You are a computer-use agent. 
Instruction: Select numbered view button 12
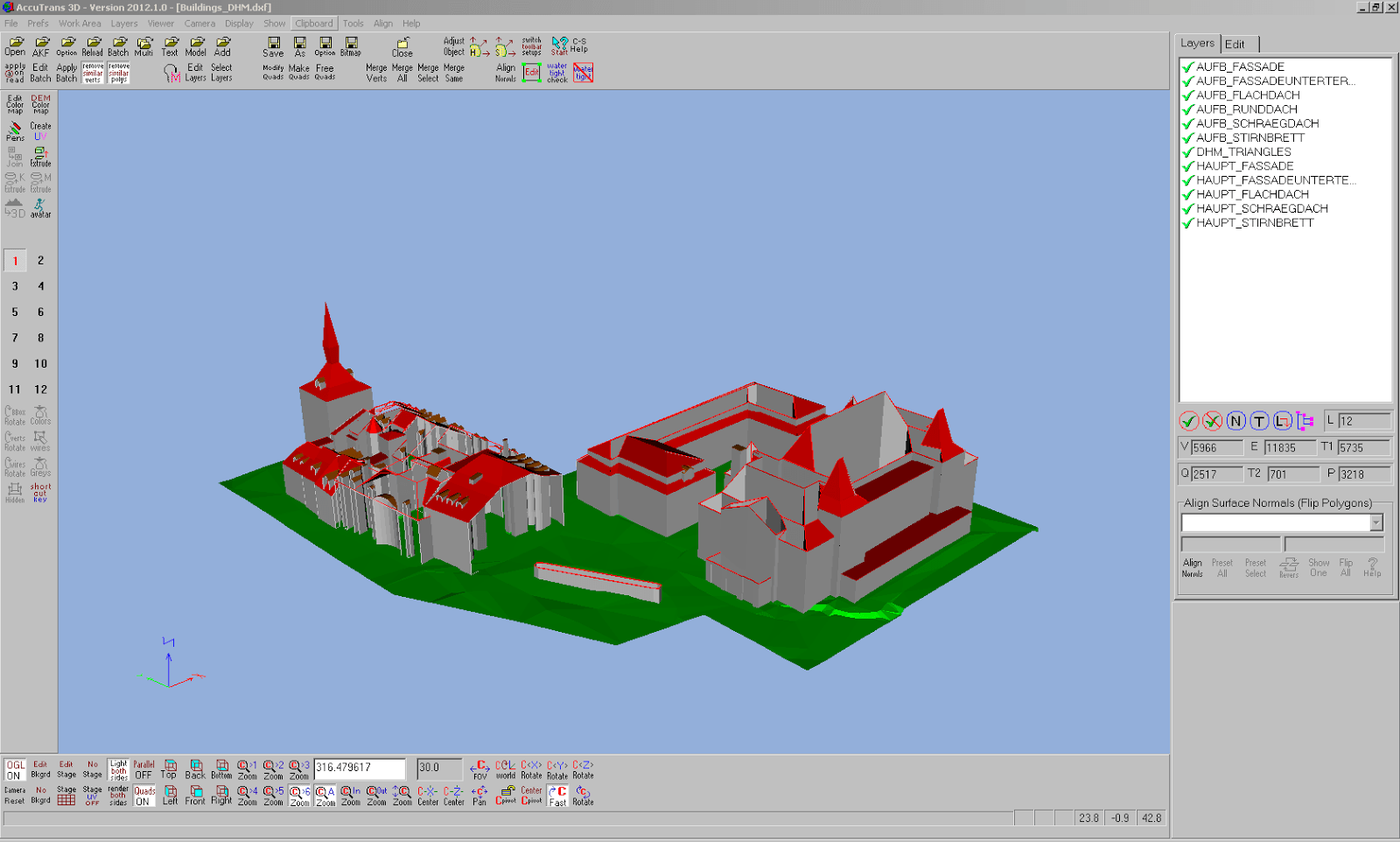(x=40, y=389)
